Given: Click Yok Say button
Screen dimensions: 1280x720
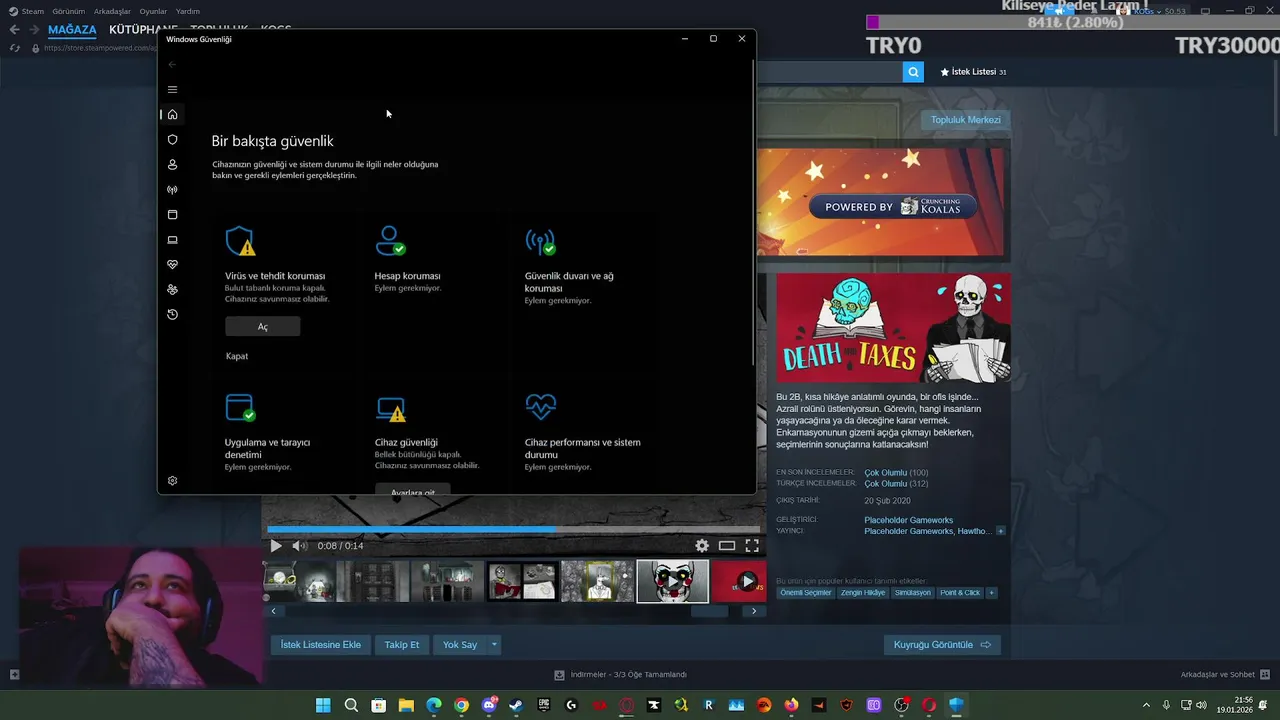Looking at the screenshot, I should [460, 645].
